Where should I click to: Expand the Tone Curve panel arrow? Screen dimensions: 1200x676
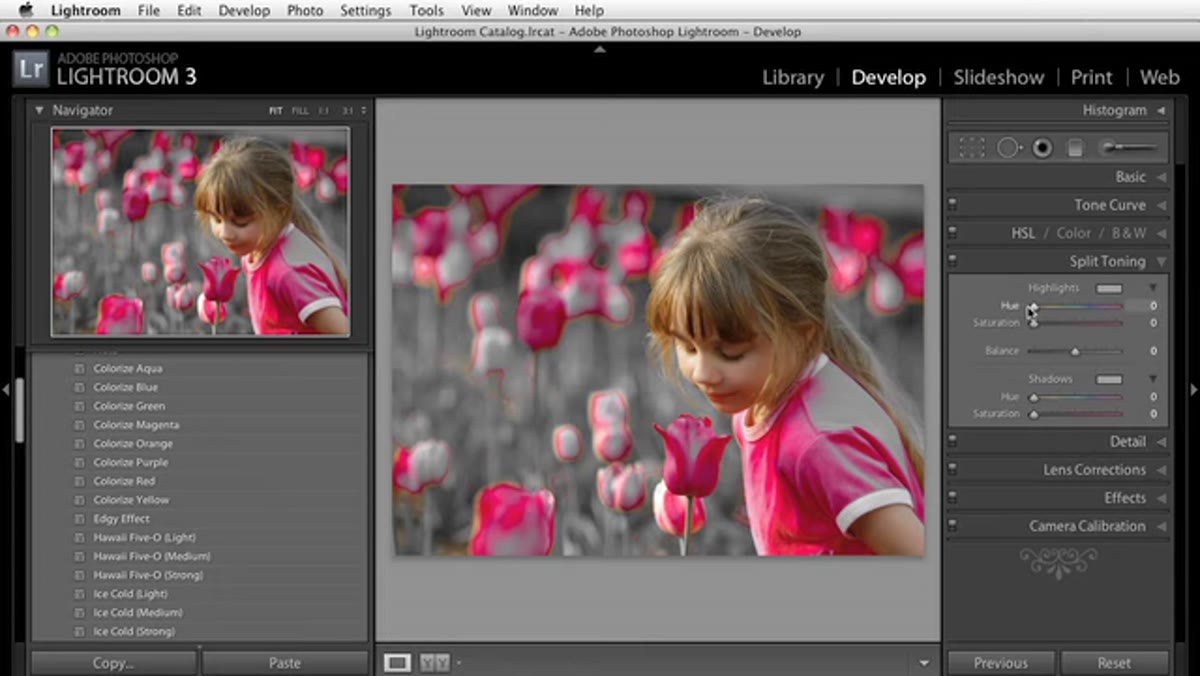tap(1161, 205)
